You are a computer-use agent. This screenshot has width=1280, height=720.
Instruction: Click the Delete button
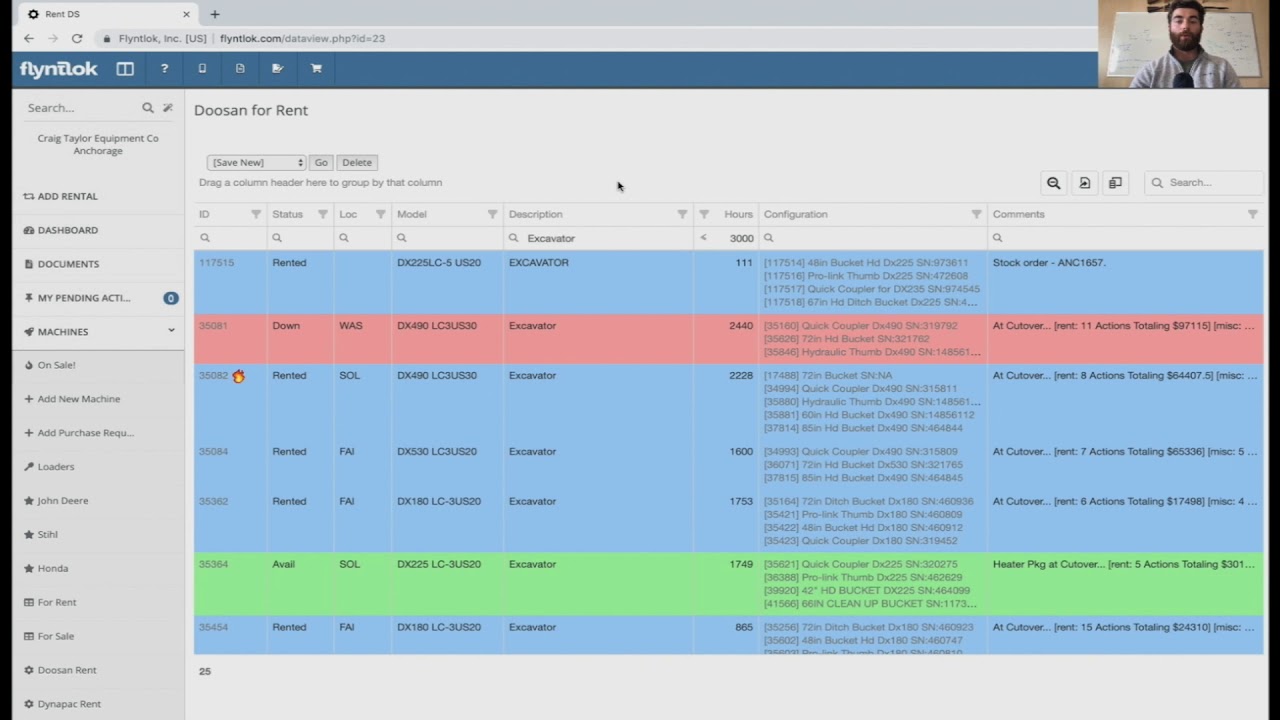[x=356, y=162]
